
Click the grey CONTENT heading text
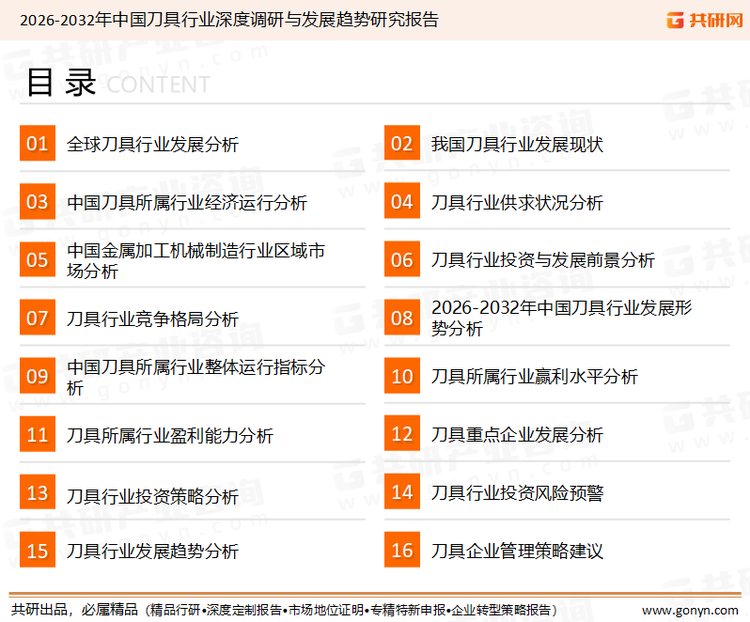pyautogui.click(x=158, y=85)
